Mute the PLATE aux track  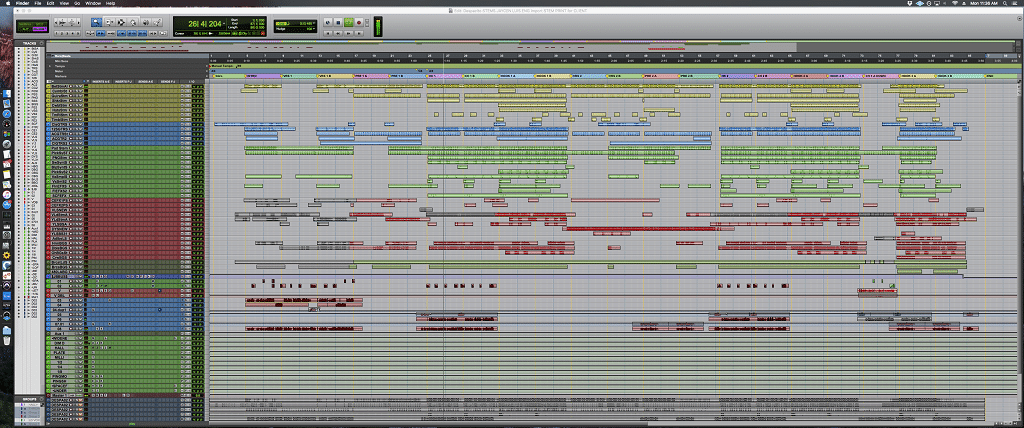pos(82,352)
